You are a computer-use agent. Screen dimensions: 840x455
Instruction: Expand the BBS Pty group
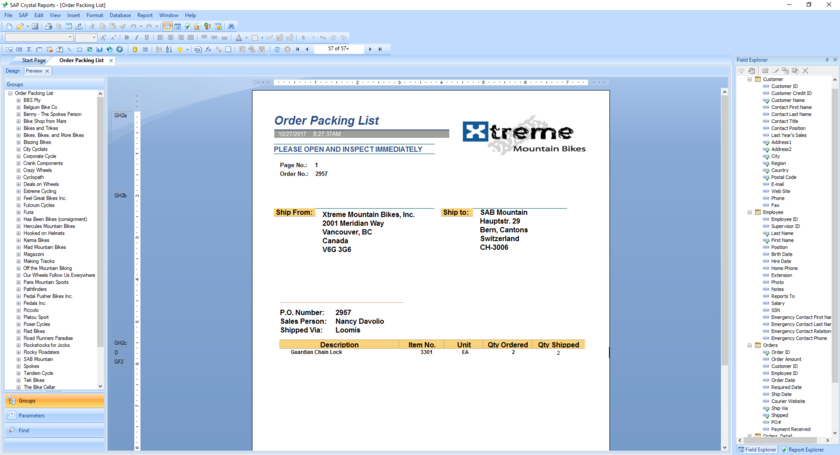18,100
